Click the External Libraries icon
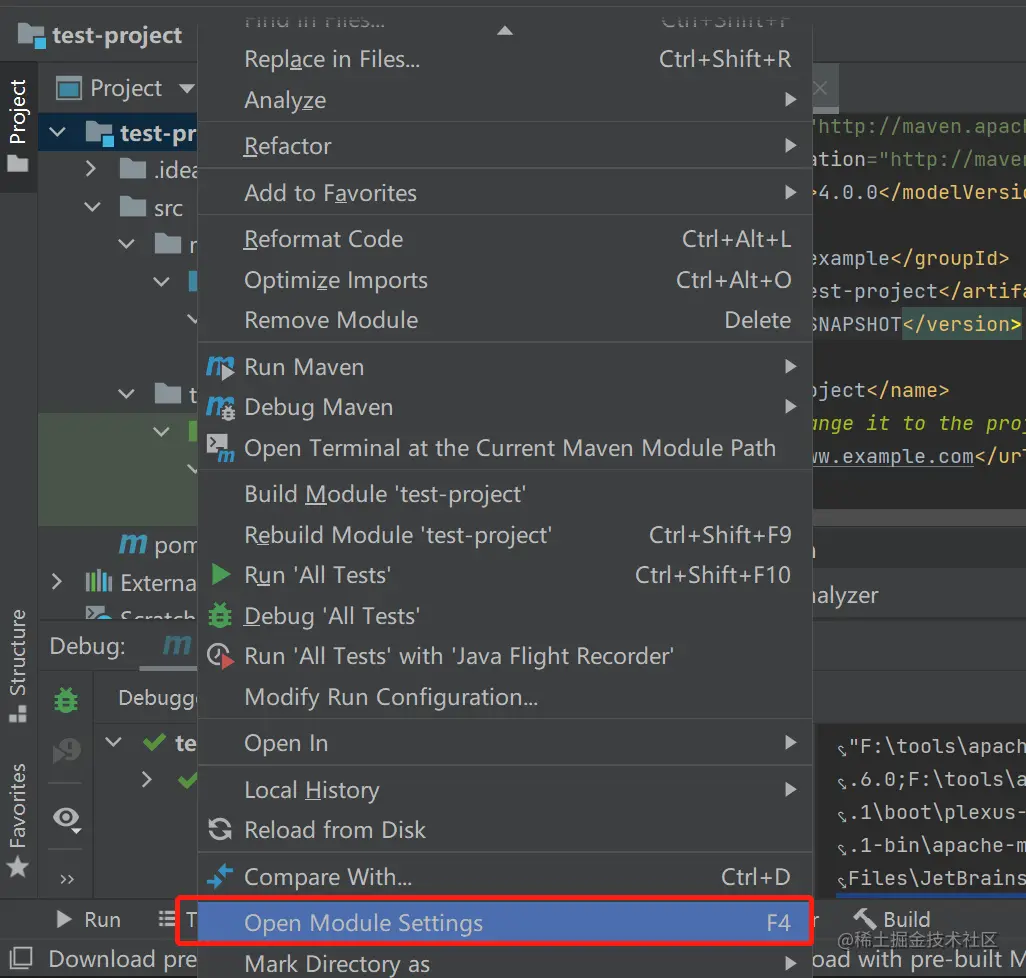 click(x=99, y=581)
